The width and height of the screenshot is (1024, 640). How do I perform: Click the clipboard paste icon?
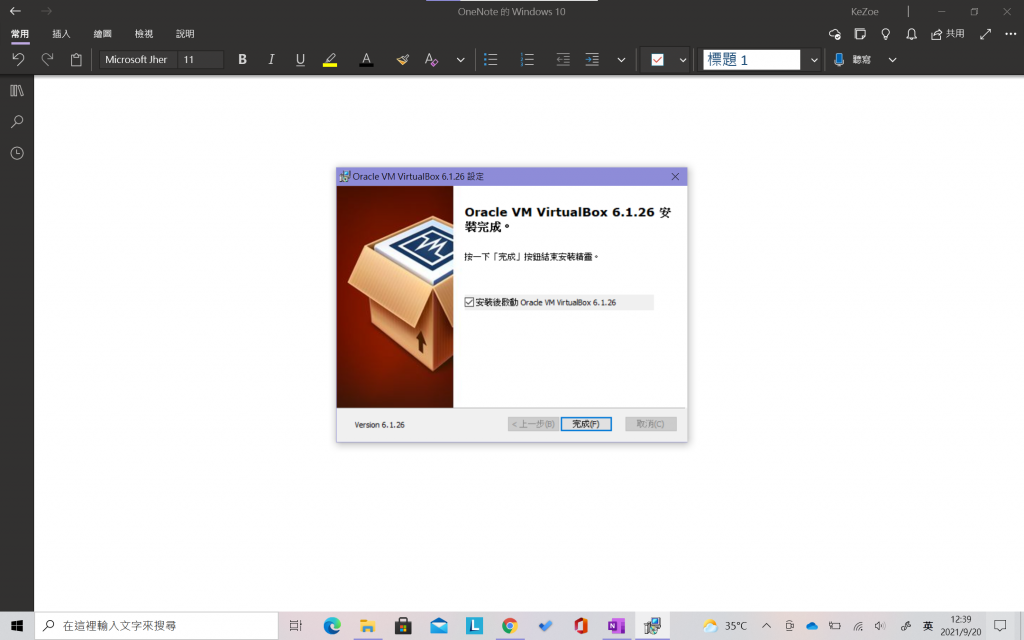point(76,59)
